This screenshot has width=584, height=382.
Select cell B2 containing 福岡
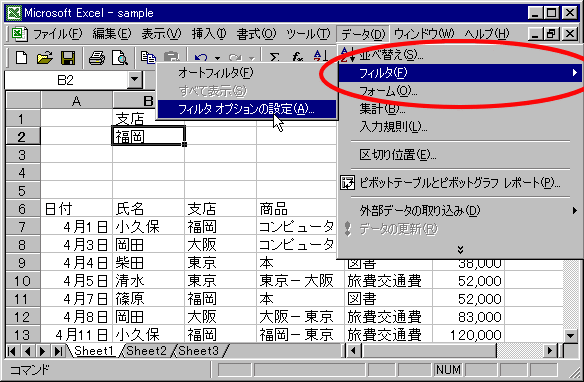click(148, 136)
